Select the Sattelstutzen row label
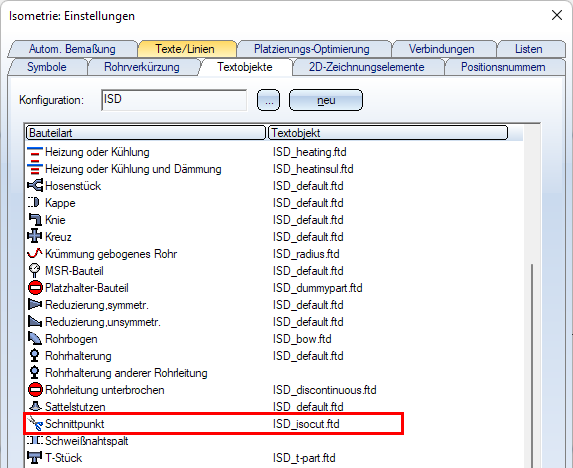The height and width of the screenshot is (468, 573). coord(75,407)
